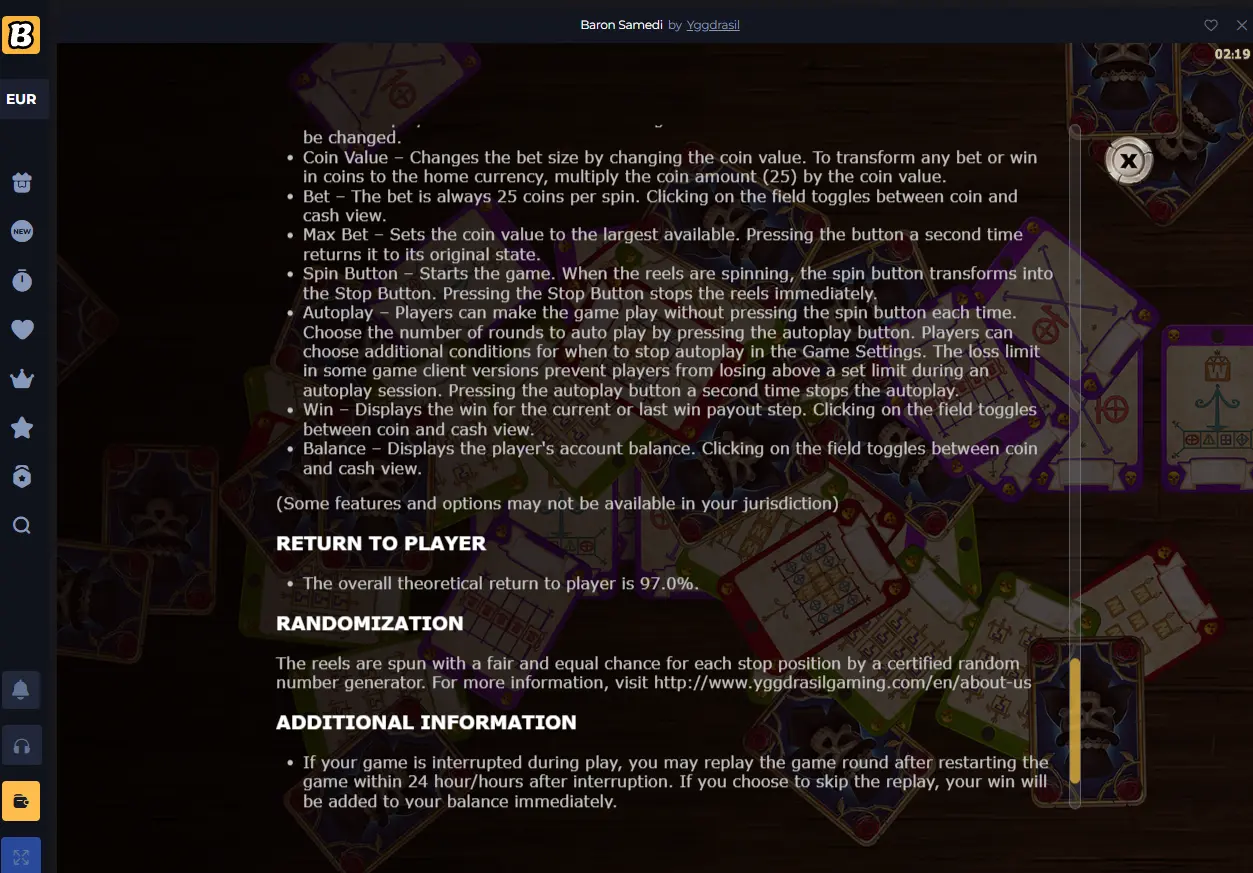Click the 'Win – Displays the win' rule text
This screenshot has width=1253, height=873.
click(670, 420)
